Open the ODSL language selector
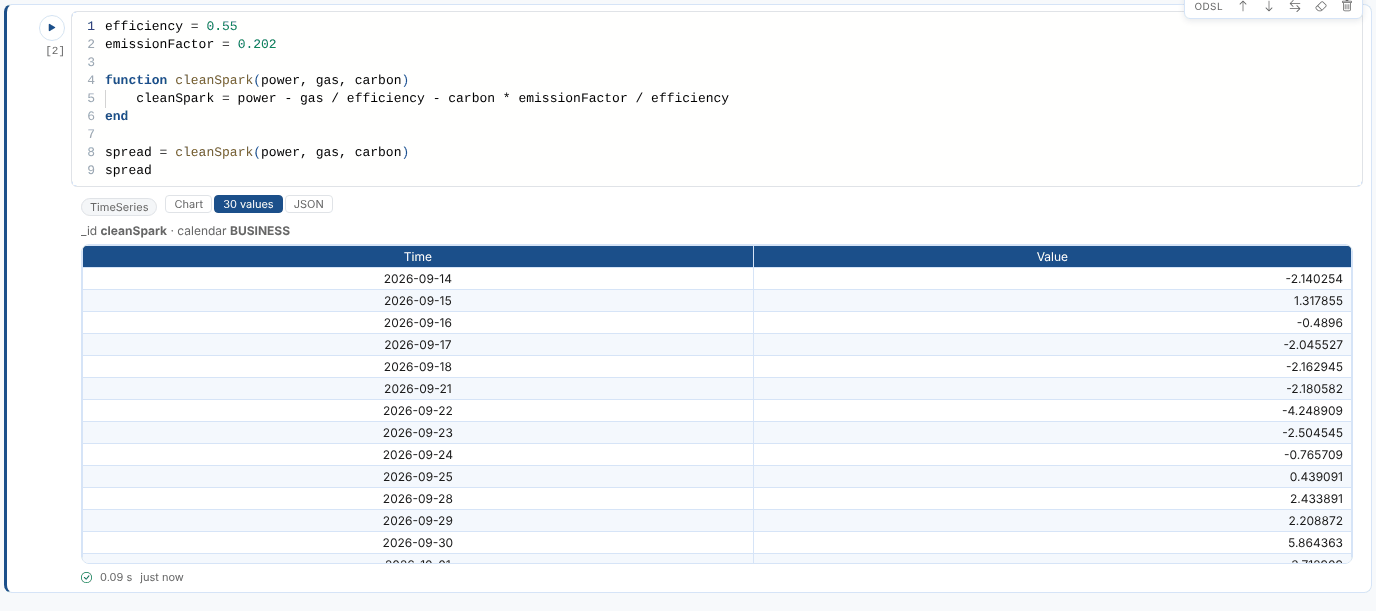Screen dimensions: 1376x611 click(1208, 6)
